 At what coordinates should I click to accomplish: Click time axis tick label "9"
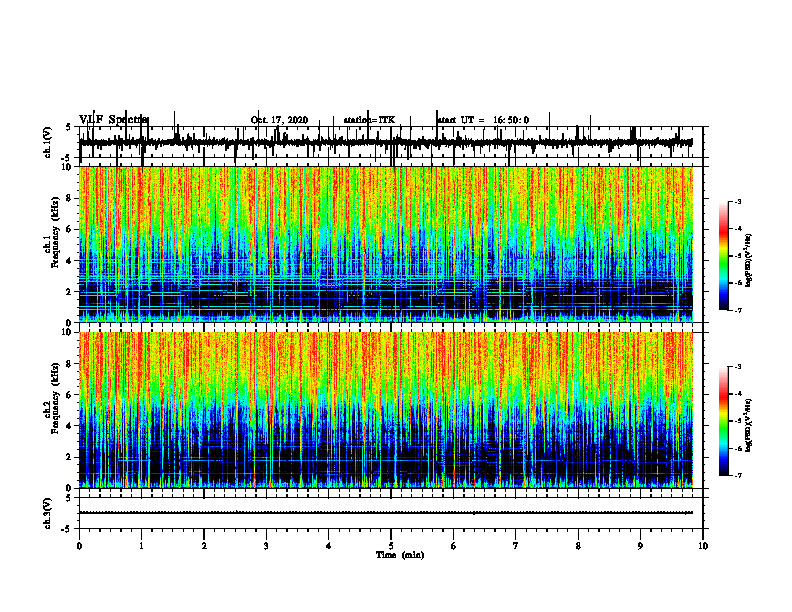(640, 546)
